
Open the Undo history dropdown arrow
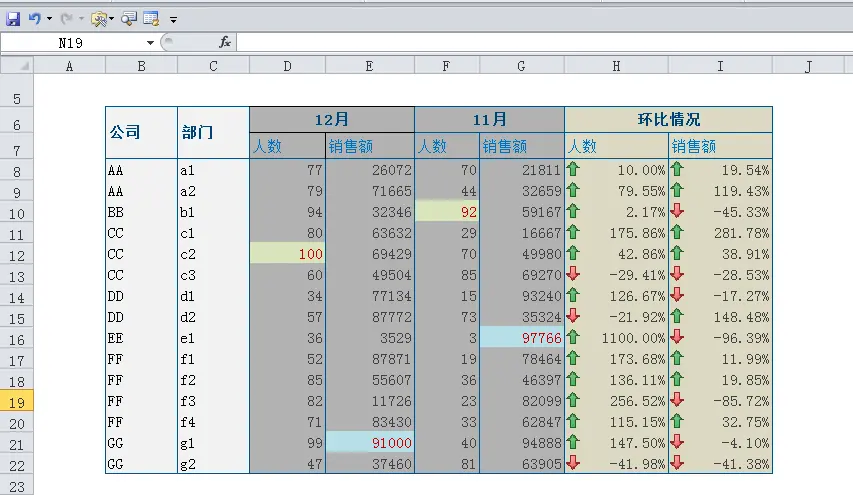click(49, 19)
